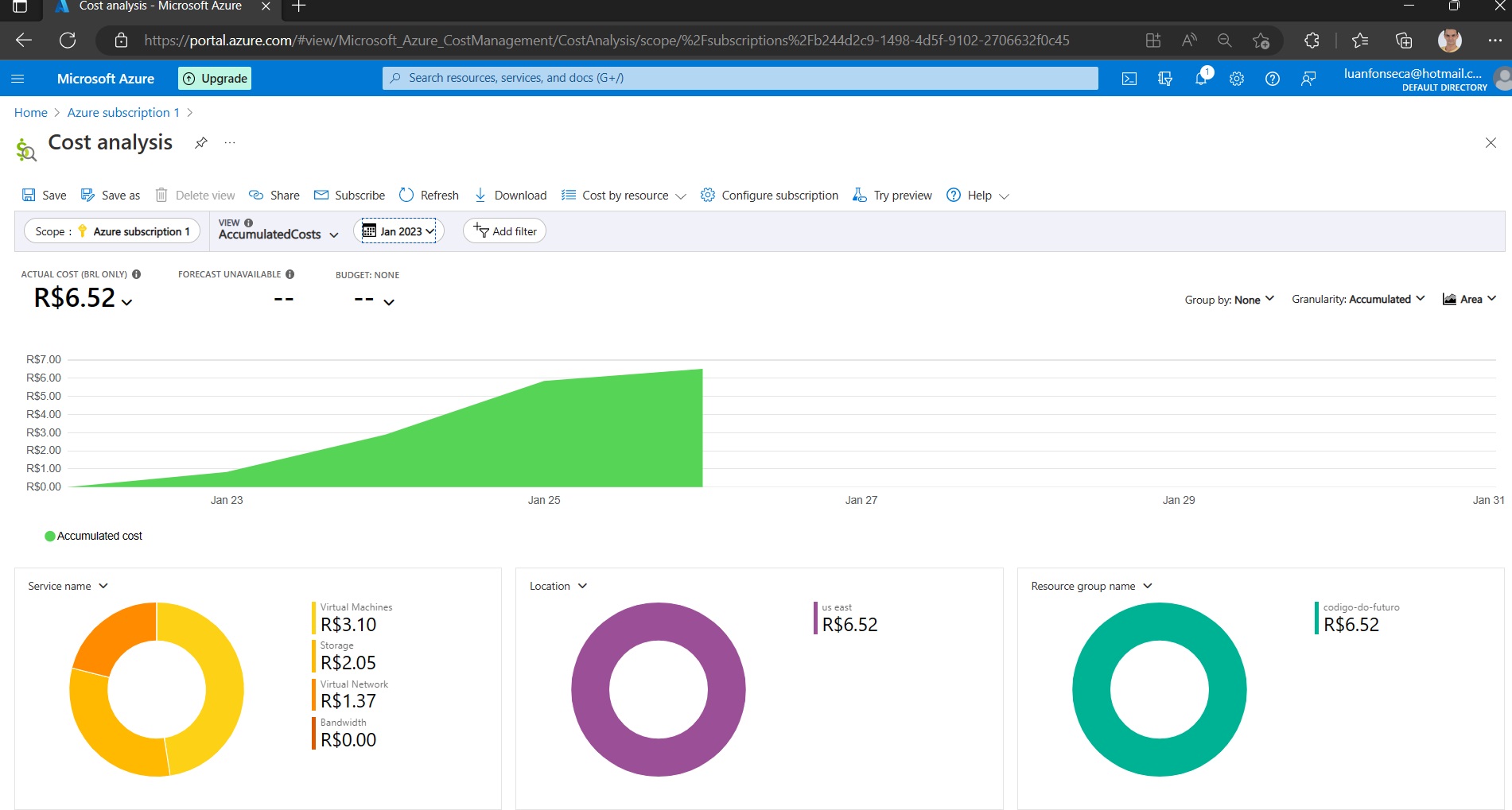
Task: Go to Home breadcrumb
Action: tap(31, 112)
